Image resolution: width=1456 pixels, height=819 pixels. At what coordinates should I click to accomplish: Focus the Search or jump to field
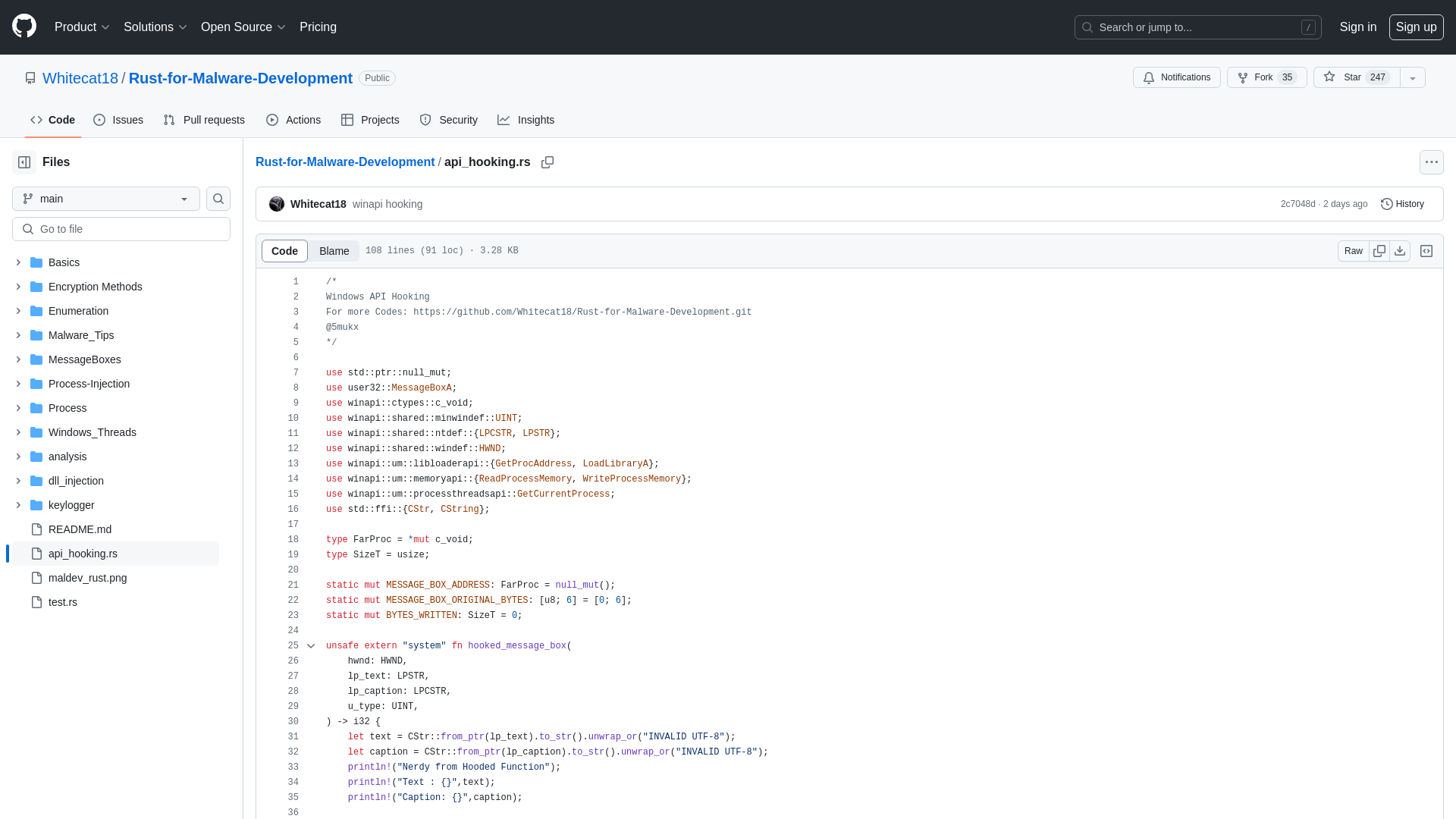coord(1197,27)
